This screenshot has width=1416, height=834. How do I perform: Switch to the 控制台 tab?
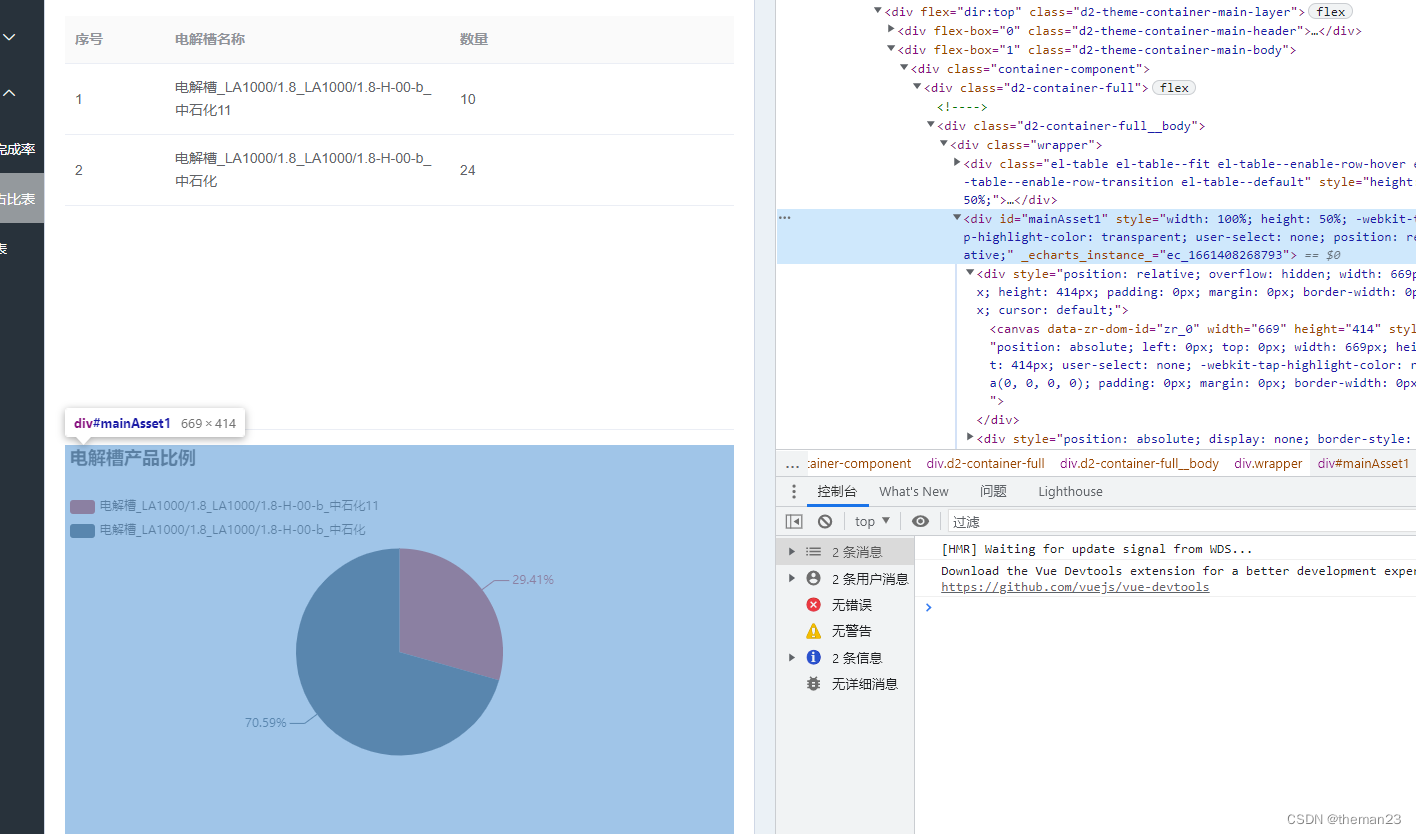point(837,491)
